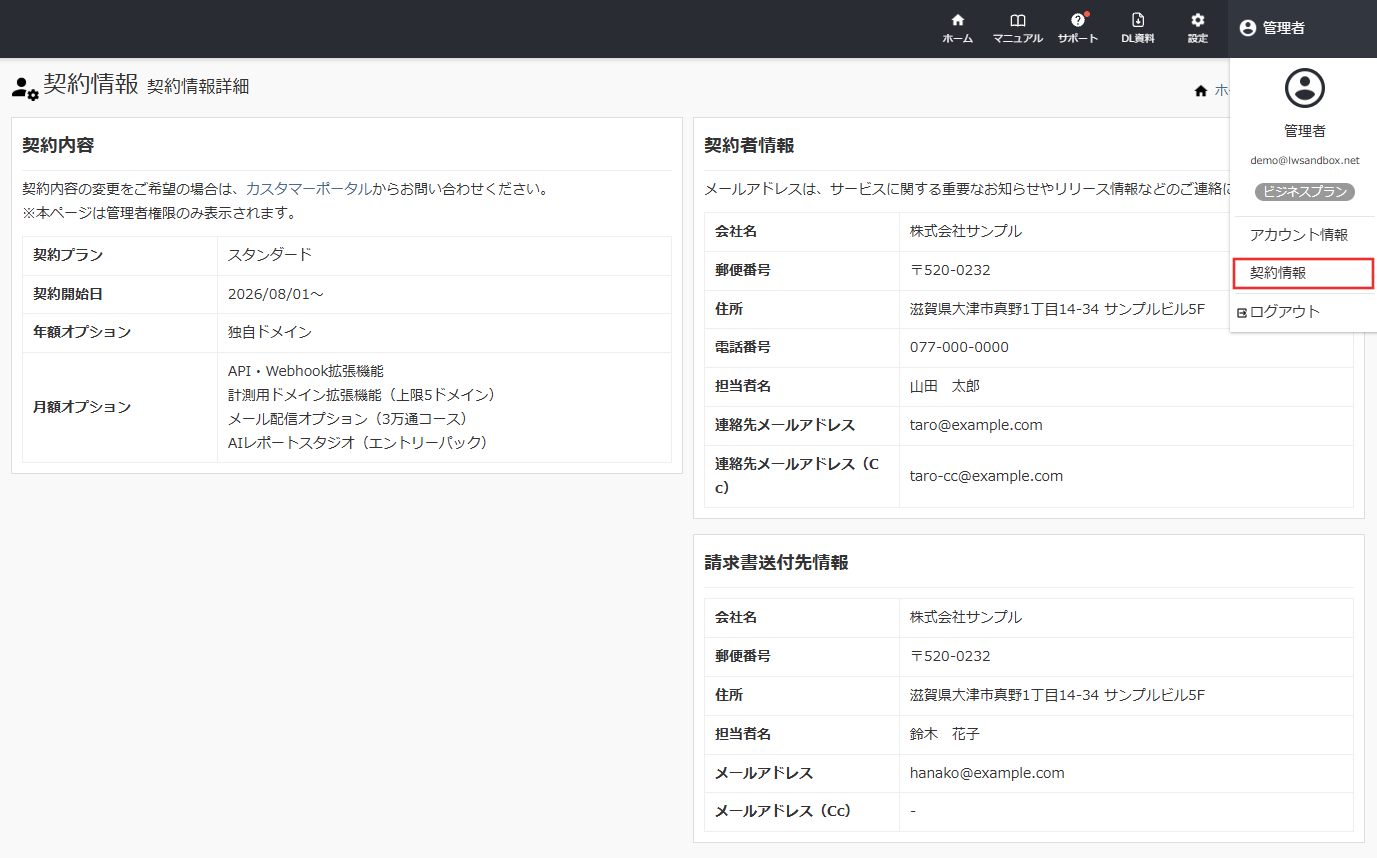This screenshot has width=1377, height=858.
Task: Click the breadcrumb home icon
Action: point(1201,91)
